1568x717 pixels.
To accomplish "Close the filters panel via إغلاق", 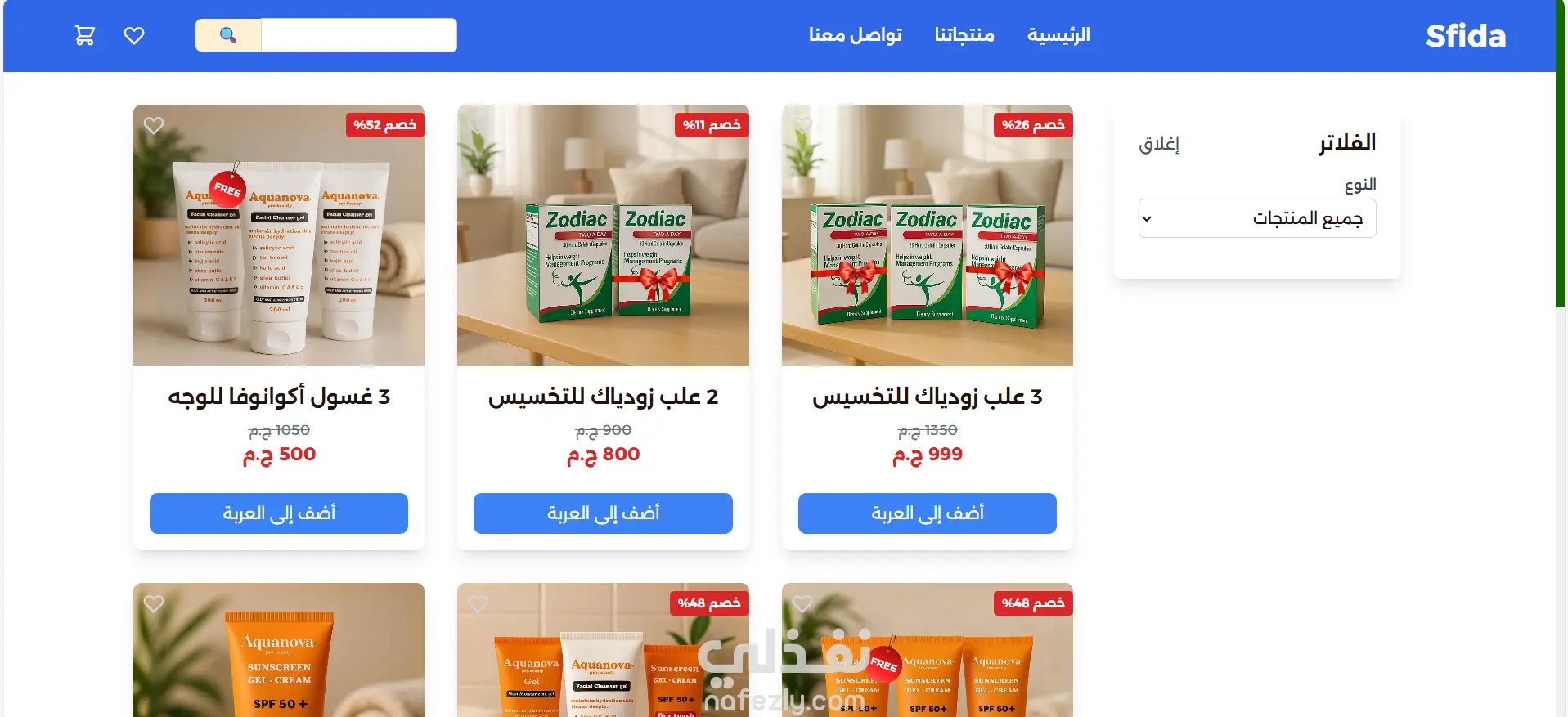I will pos(1159,144).
